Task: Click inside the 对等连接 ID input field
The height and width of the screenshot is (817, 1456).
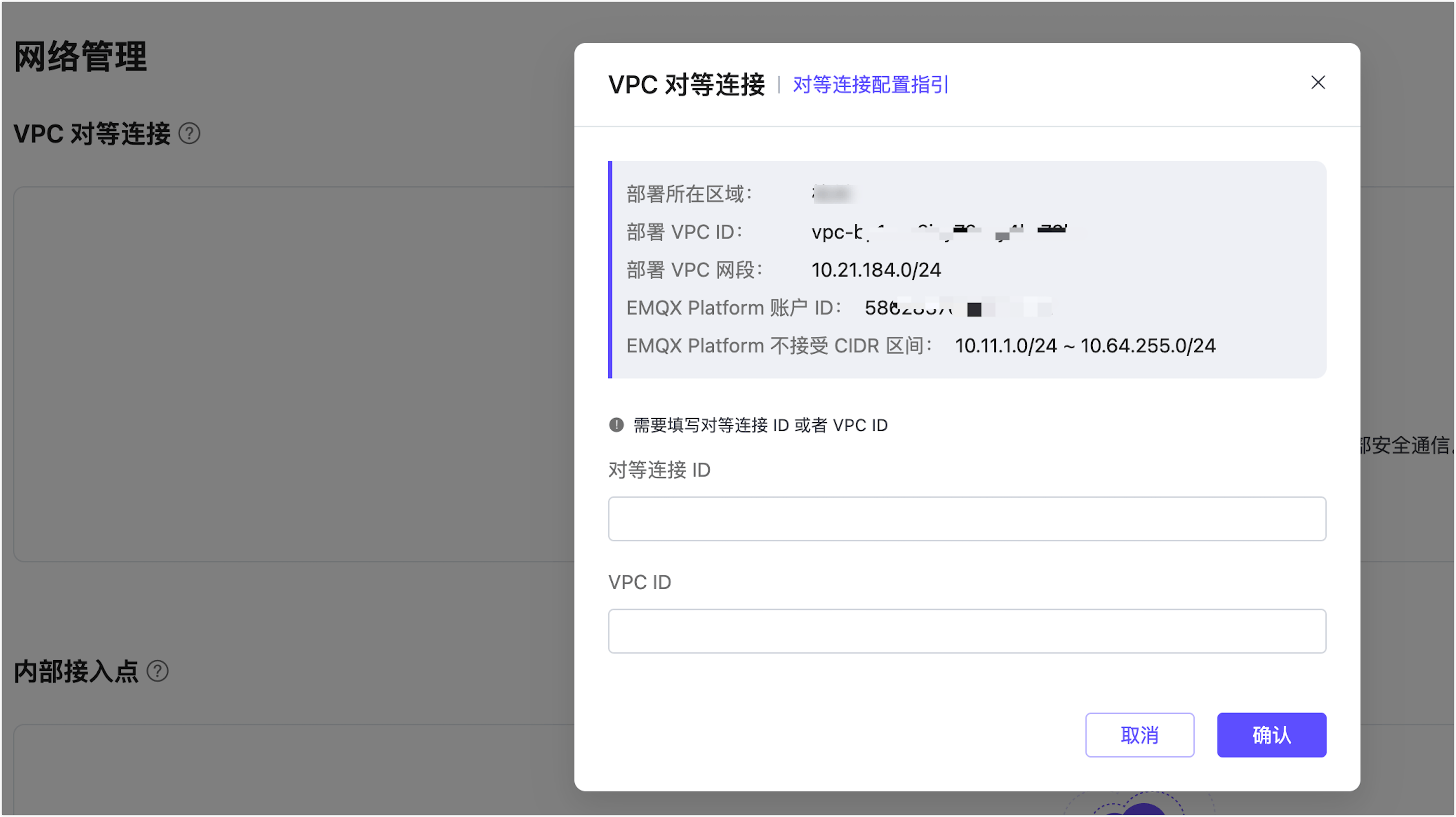Action: [x=966, y=519]
